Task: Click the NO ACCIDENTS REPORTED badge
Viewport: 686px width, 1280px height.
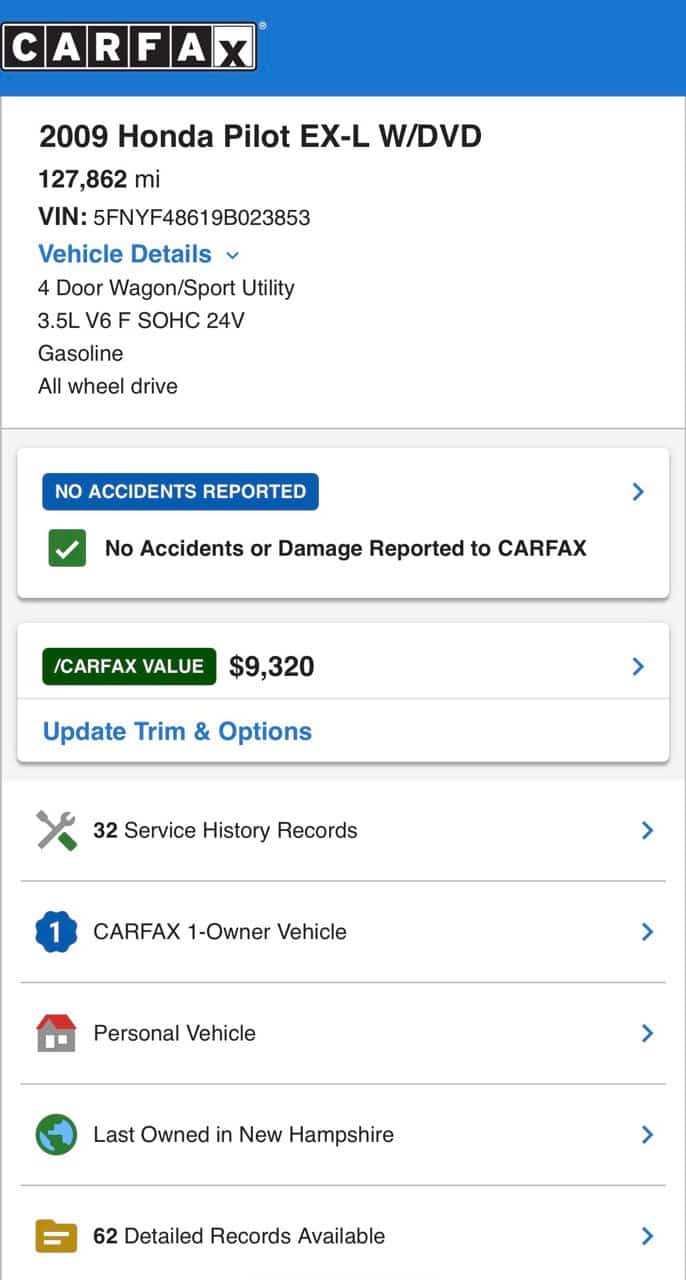Action: click(x=180, y=492)
